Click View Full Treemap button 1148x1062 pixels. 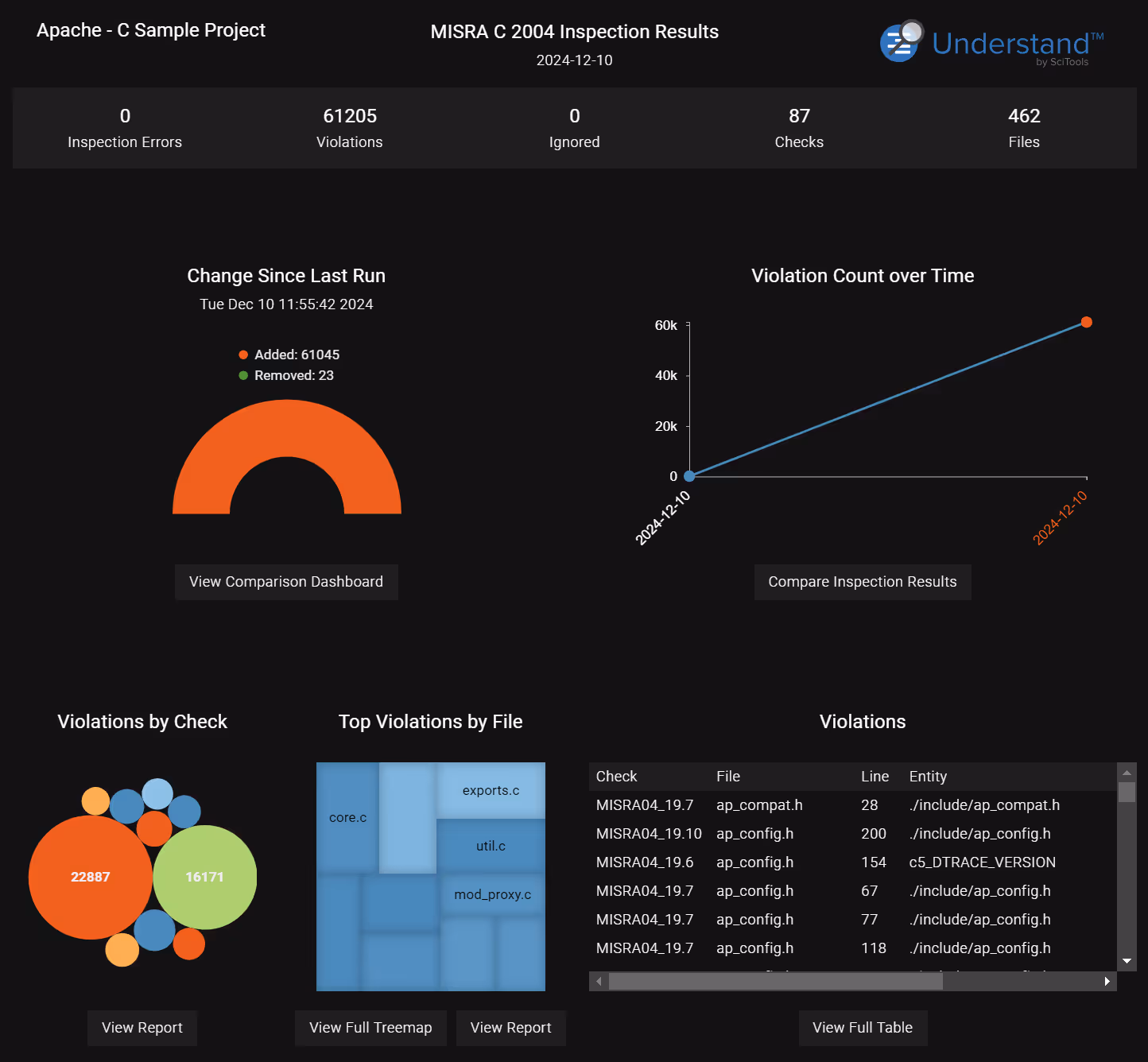tap(370, 1028)
